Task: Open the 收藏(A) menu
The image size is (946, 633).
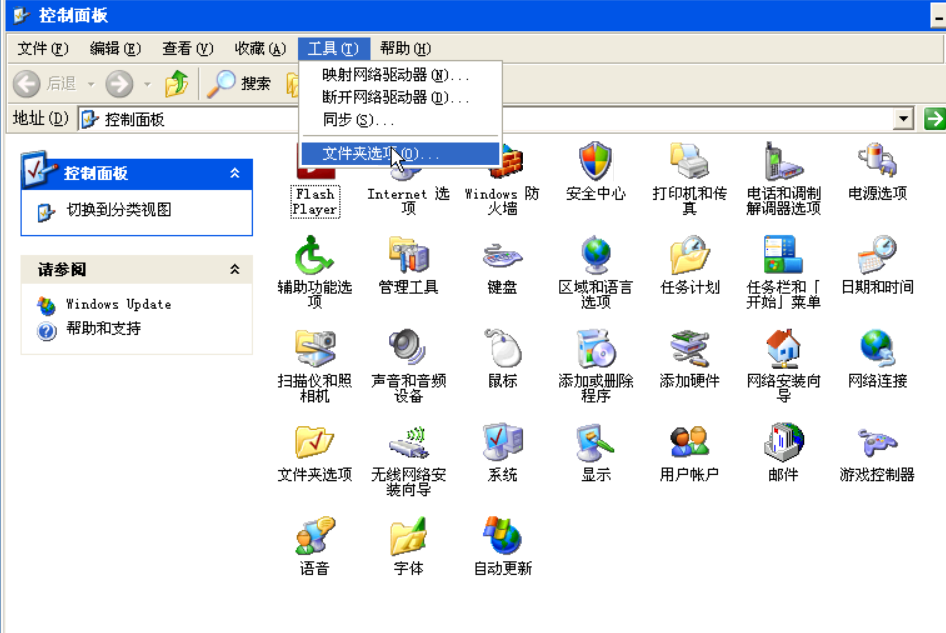Action: click(x=260, y=48)
